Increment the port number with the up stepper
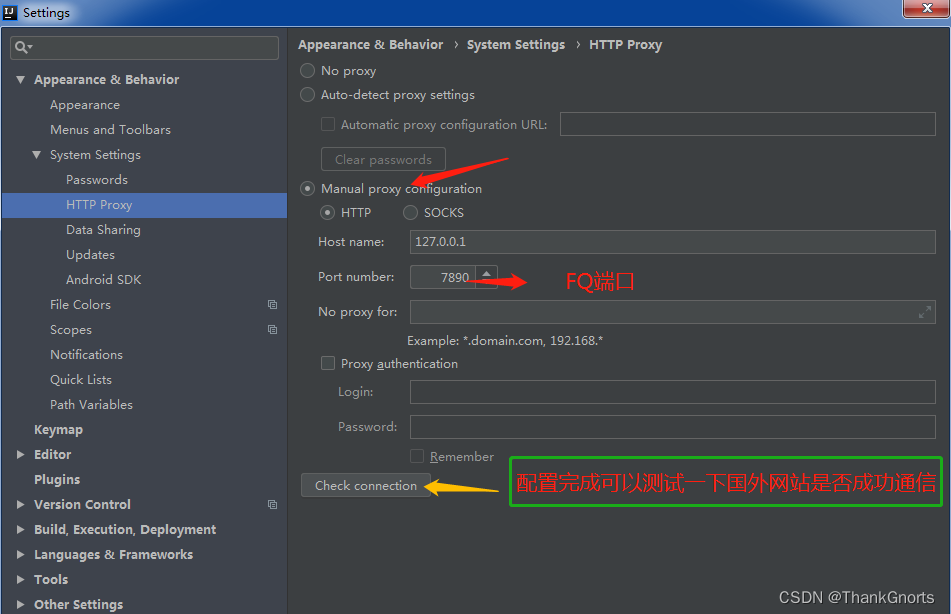This screenshot has height=614, width=951. [x=486, y=271]
